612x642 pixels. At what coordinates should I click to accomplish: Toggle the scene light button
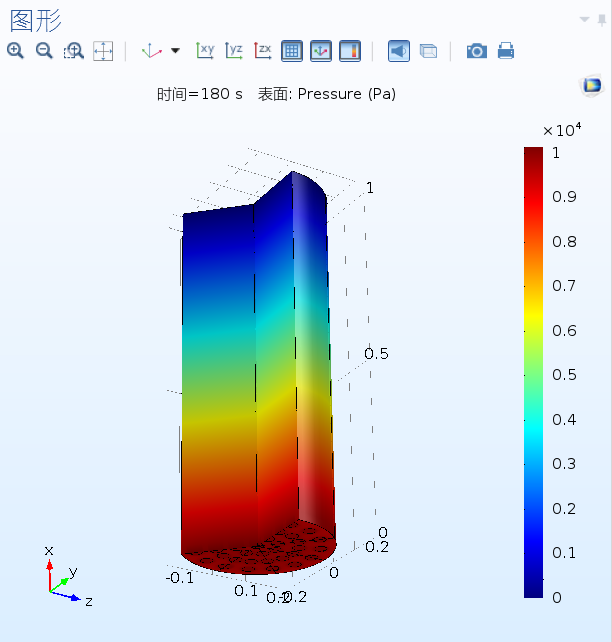399,51
